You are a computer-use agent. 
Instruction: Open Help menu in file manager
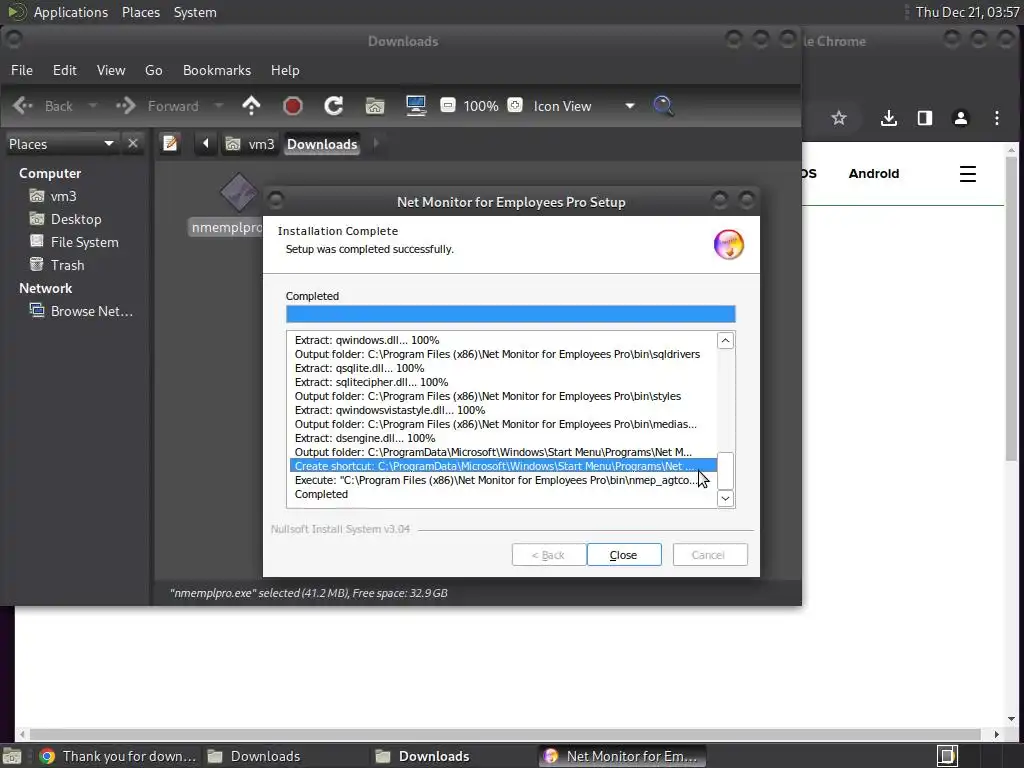(x=285, y=70)
